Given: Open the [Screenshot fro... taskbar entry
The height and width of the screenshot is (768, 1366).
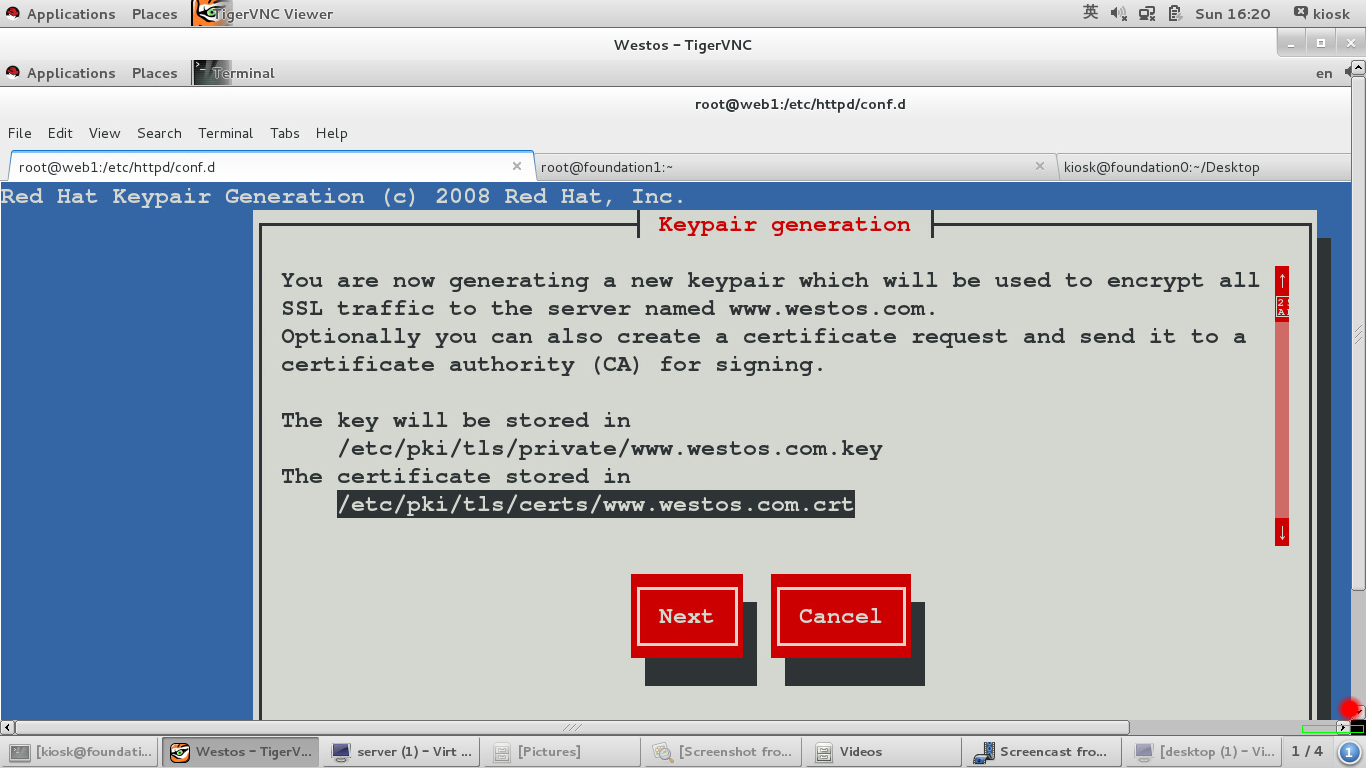Looking at the screenshot, I should [724, 752].
